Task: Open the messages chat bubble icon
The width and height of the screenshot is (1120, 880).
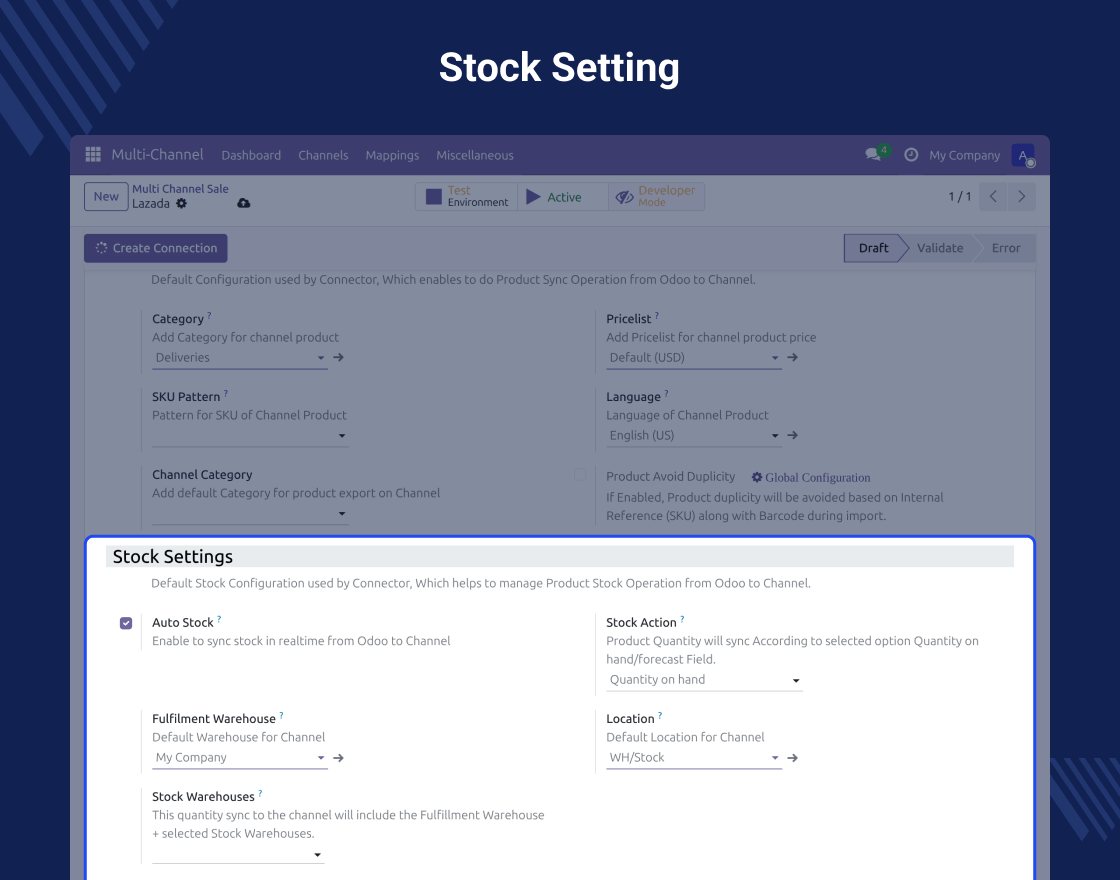Action: coord(872,154)
